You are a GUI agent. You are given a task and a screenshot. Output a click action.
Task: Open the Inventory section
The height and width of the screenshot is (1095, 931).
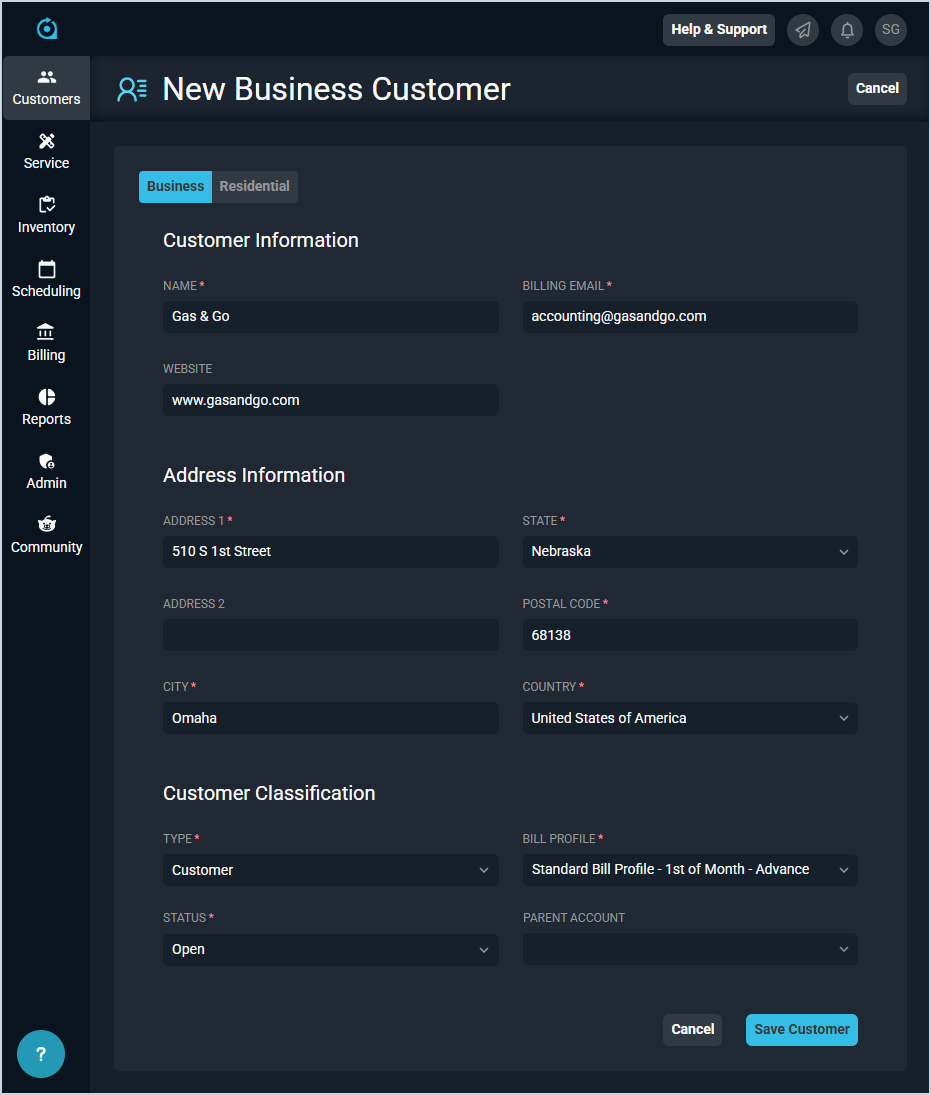46,216
